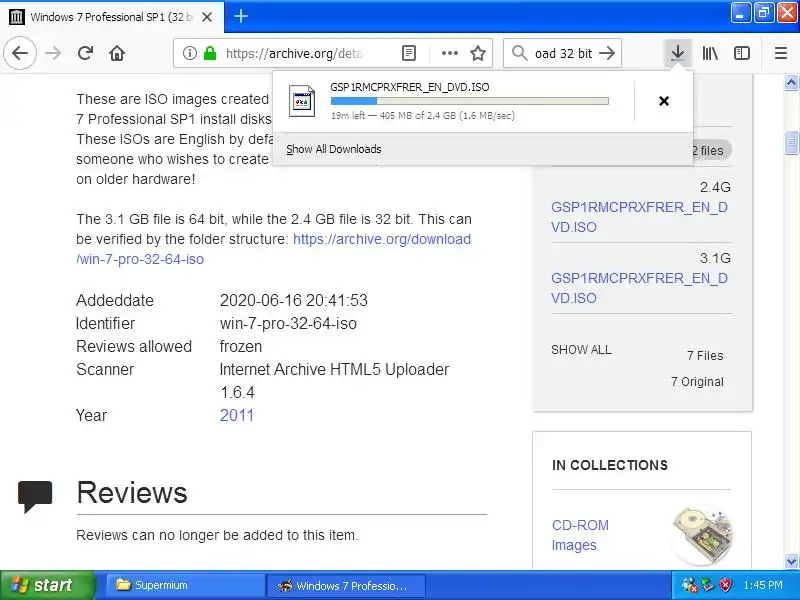
Task: Click the search magnifier icon
Action: [519, 53]
